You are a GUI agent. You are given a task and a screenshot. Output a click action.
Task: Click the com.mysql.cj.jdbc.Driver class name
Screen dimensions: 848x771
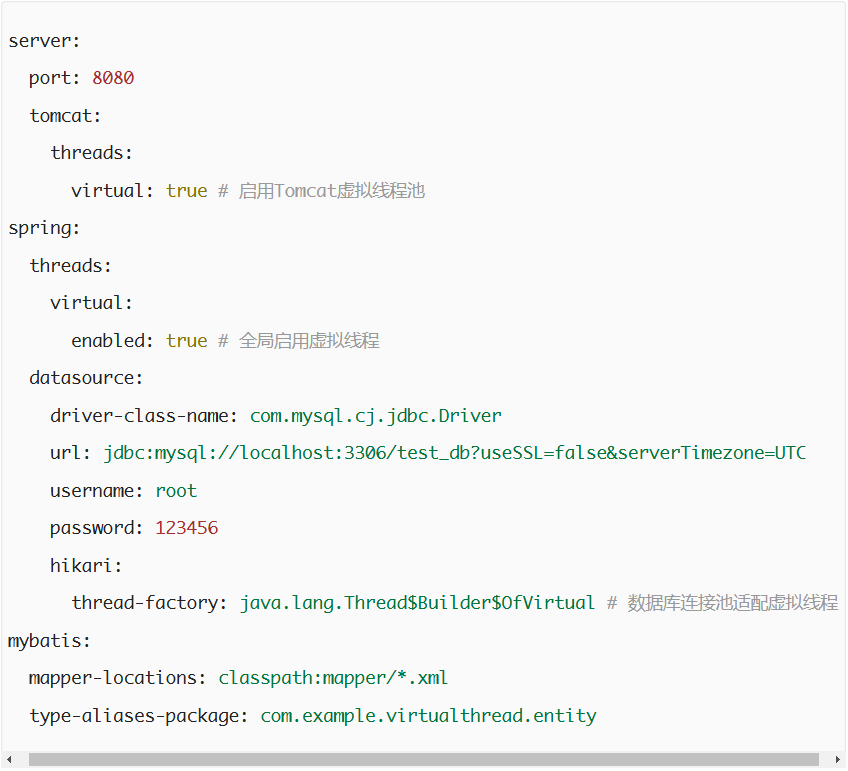coord(375,416)
